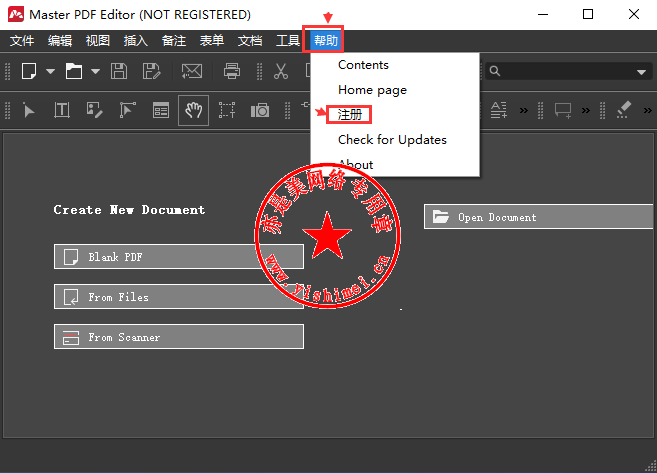Open the 视图 menu
This screenshot has height=473, width=657.
[x=98, y=41]
